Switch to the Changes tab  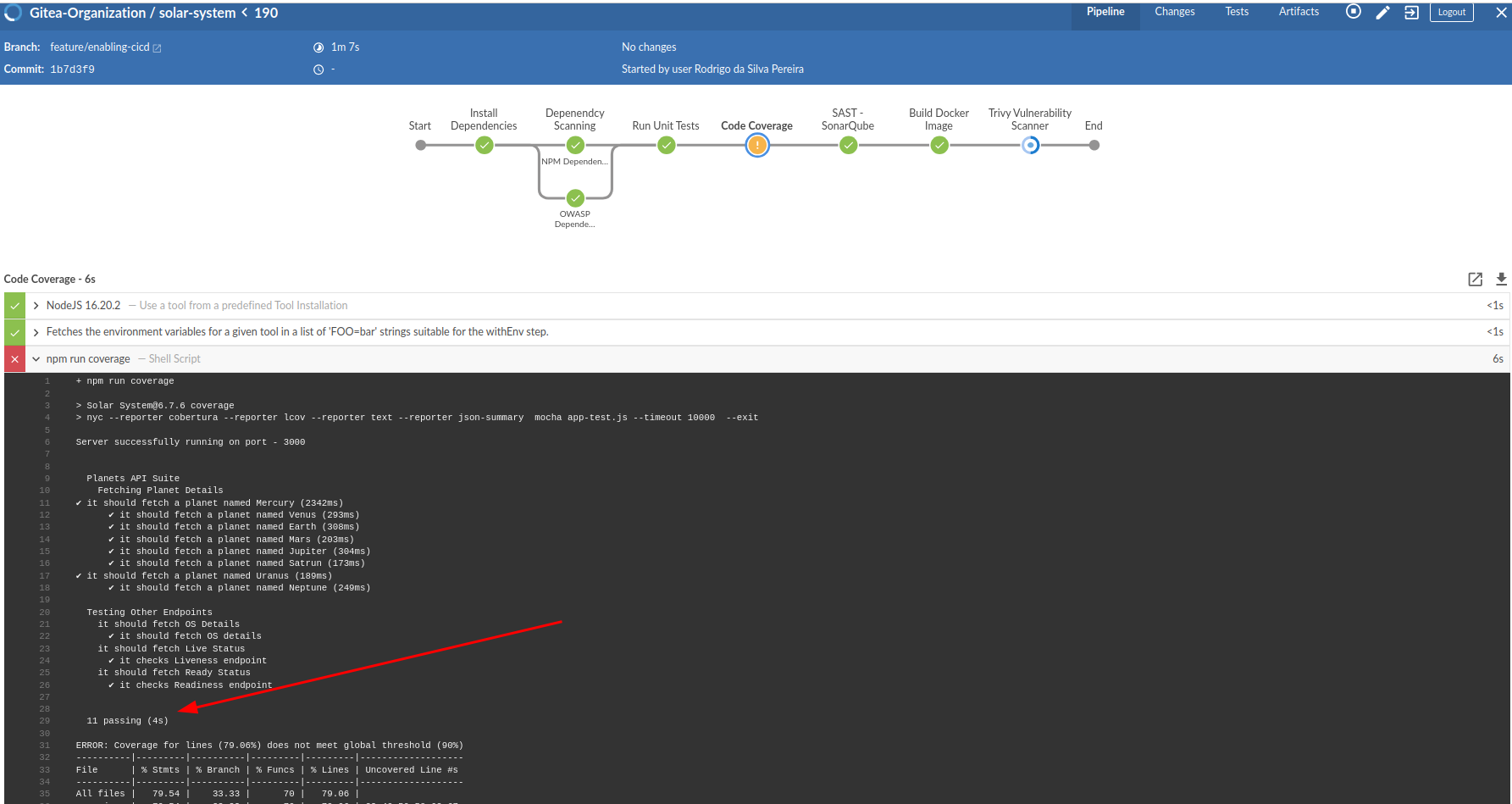pyautogui.click(x=1174, y=12)
